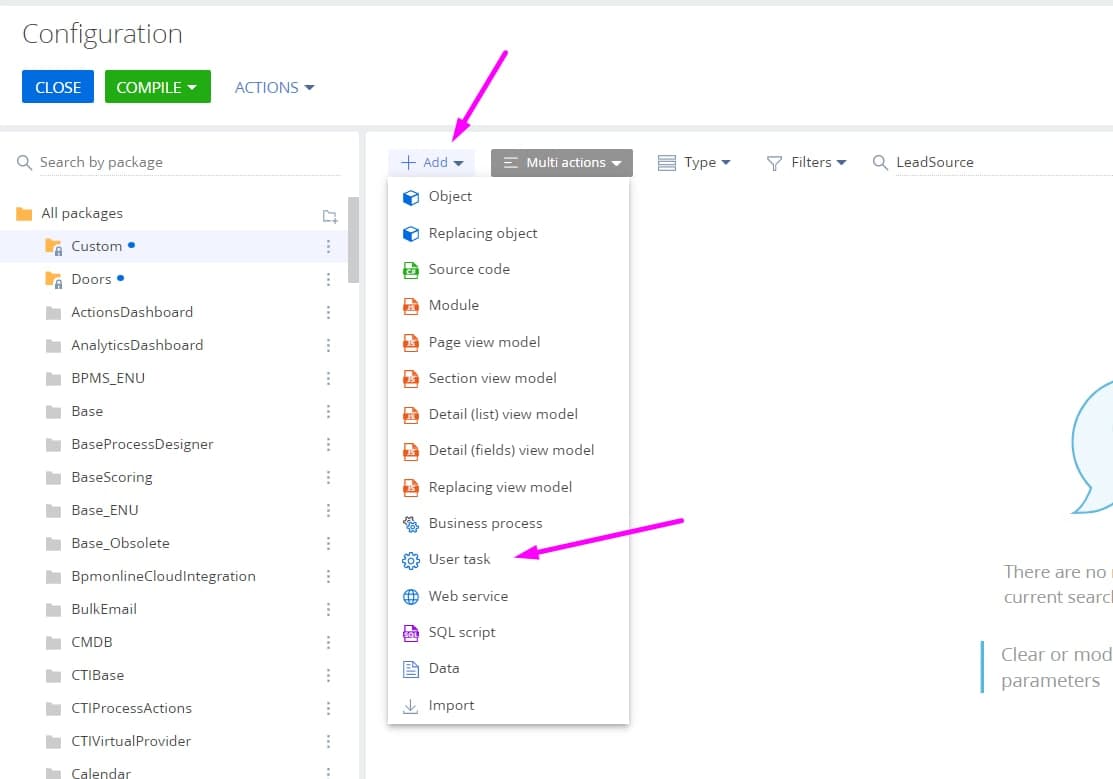Open three-dot menu for ActionsDashboard package
Image resolution: width=1113 pixels, height=779 pixels.
pyautogui.click(x=328, y=312)
